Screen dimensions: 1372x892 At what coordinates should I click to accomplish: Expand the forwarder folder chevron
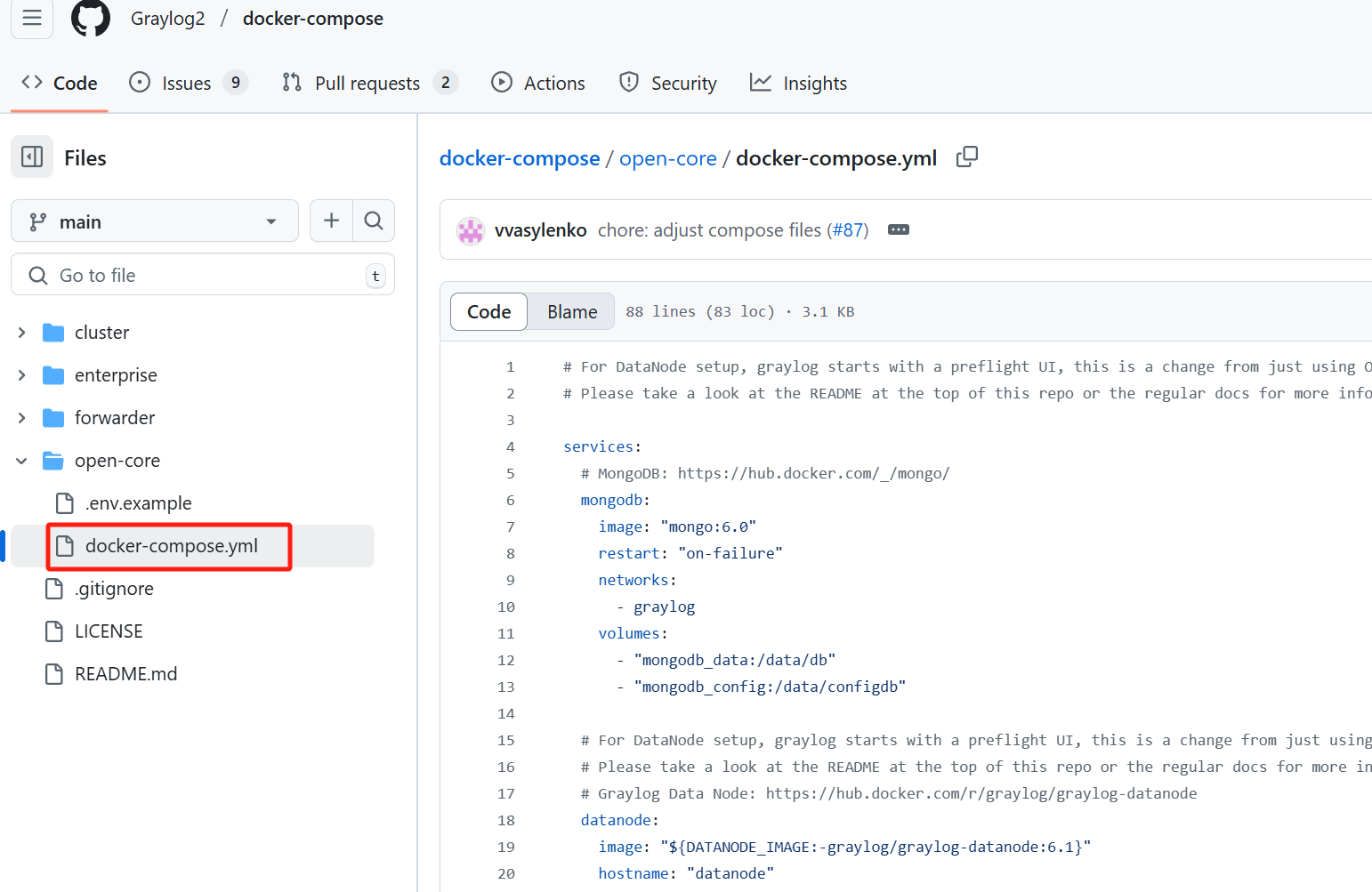22,418
